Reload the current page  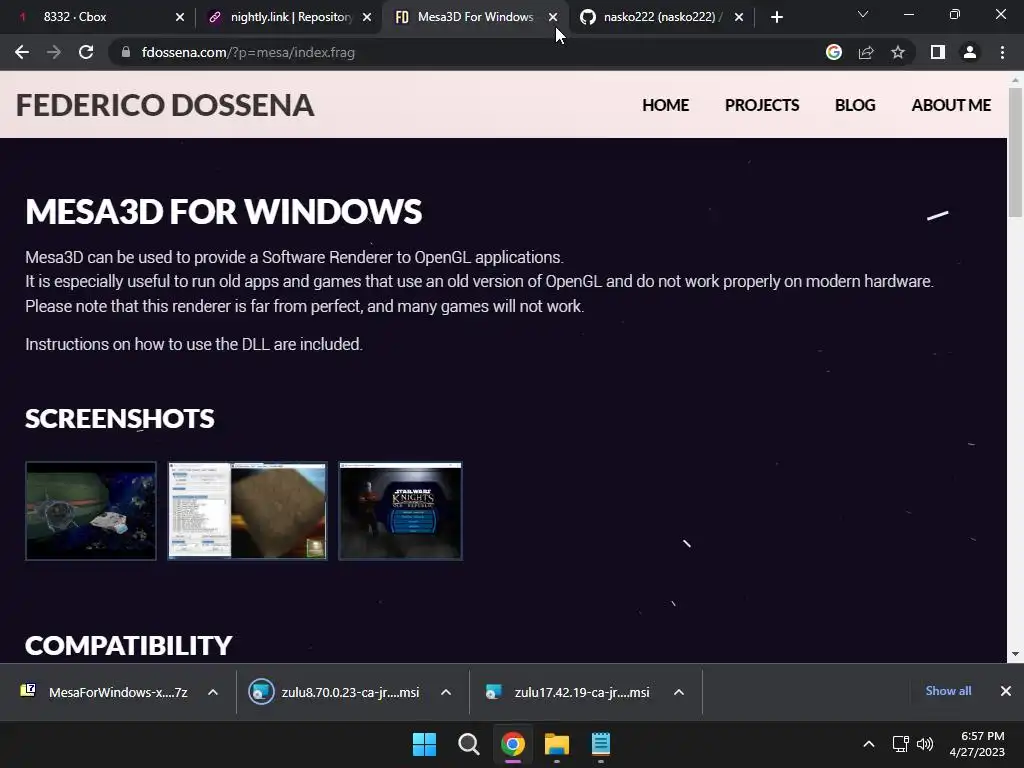click(86, 52)
